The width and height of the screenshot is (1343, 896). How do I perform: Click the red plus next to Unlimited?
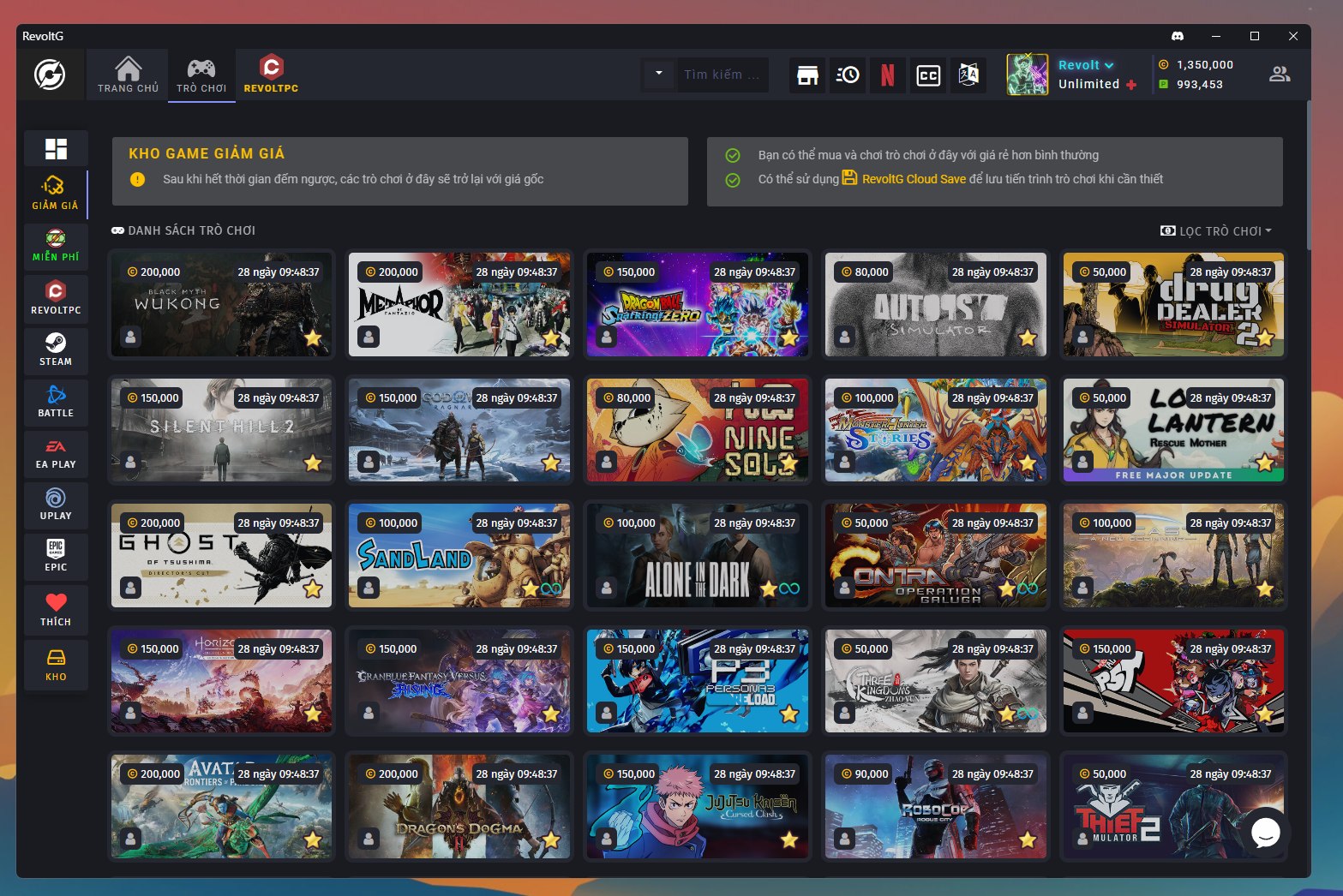click(1131, 85)
